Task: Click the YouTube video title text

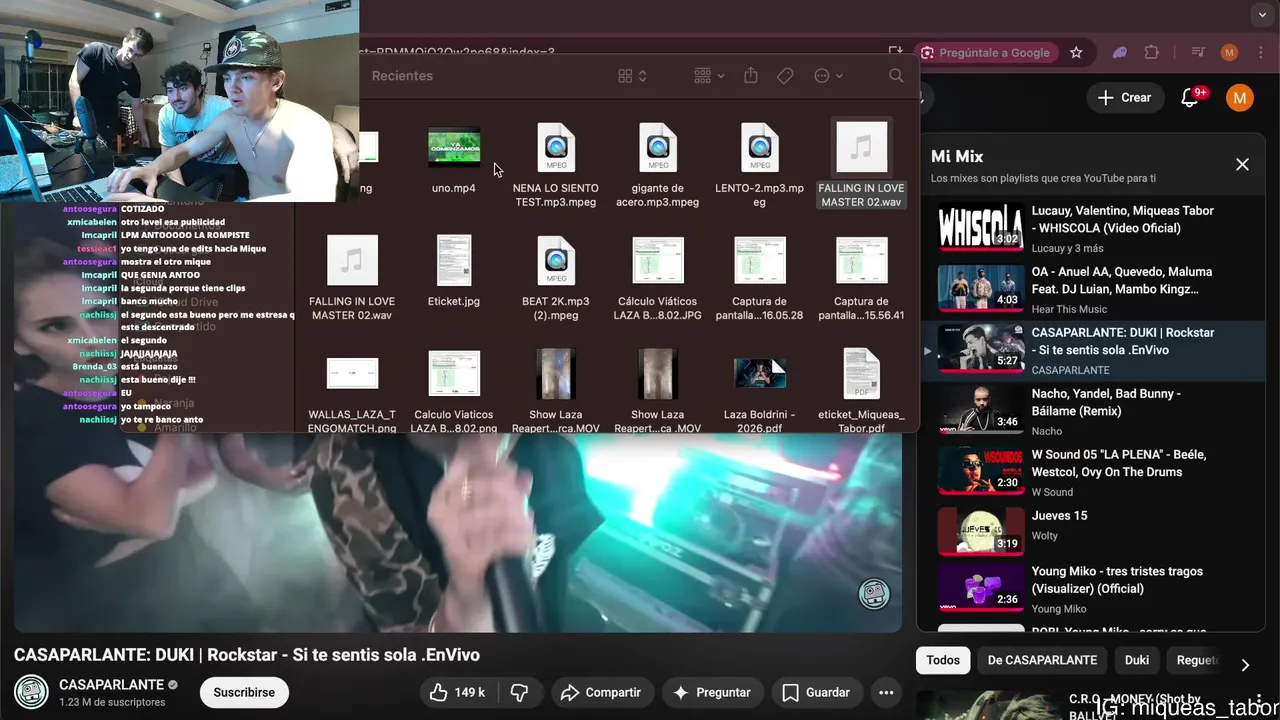Action: coord(247,655)
